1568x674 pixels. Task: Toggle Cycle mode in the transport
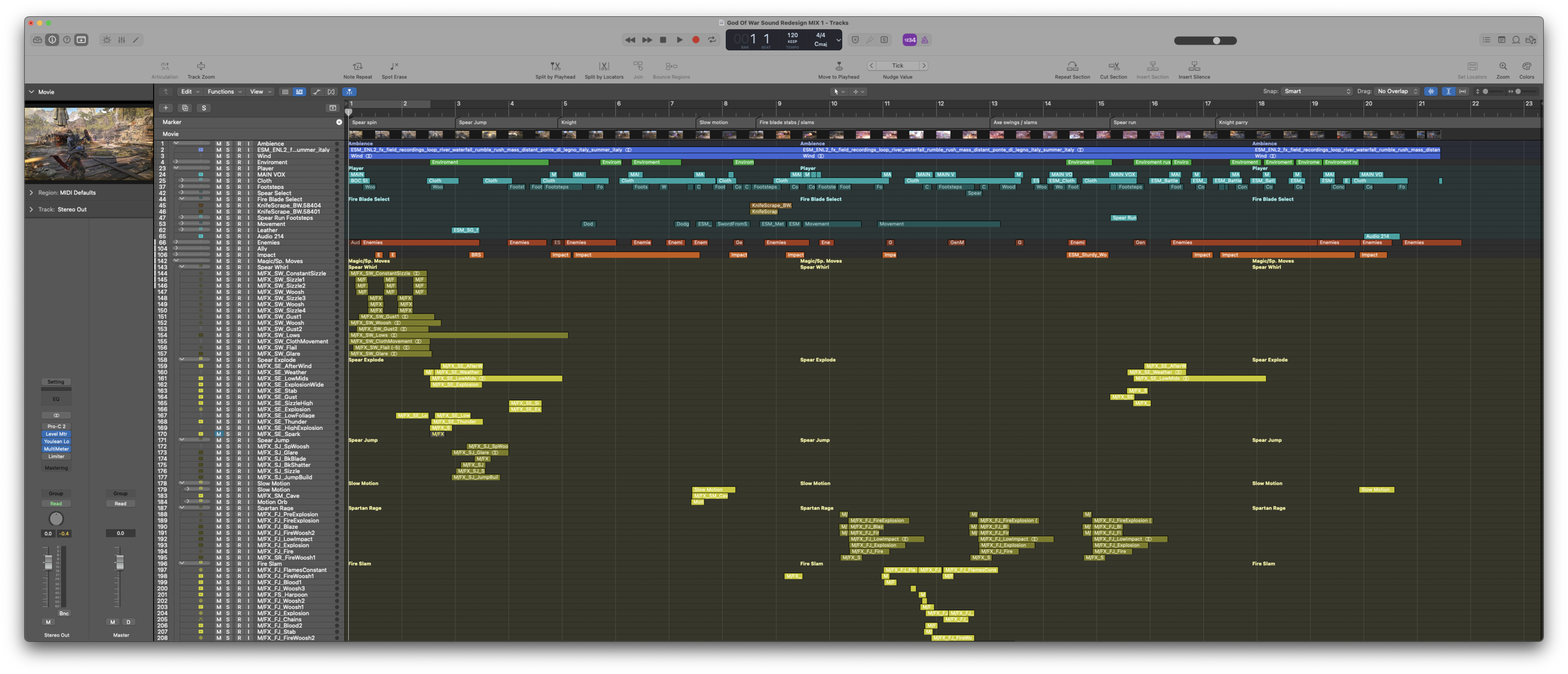point(712,40)
